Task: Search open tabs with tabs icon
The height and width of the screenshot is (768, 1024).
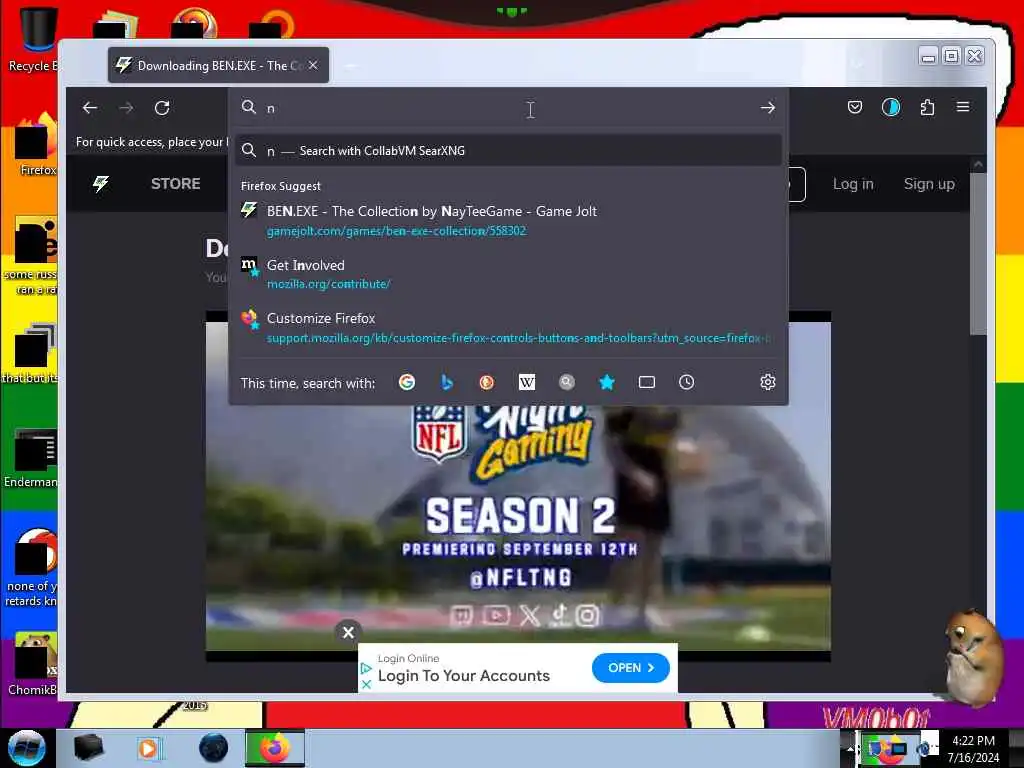Action: pos(647,382)
